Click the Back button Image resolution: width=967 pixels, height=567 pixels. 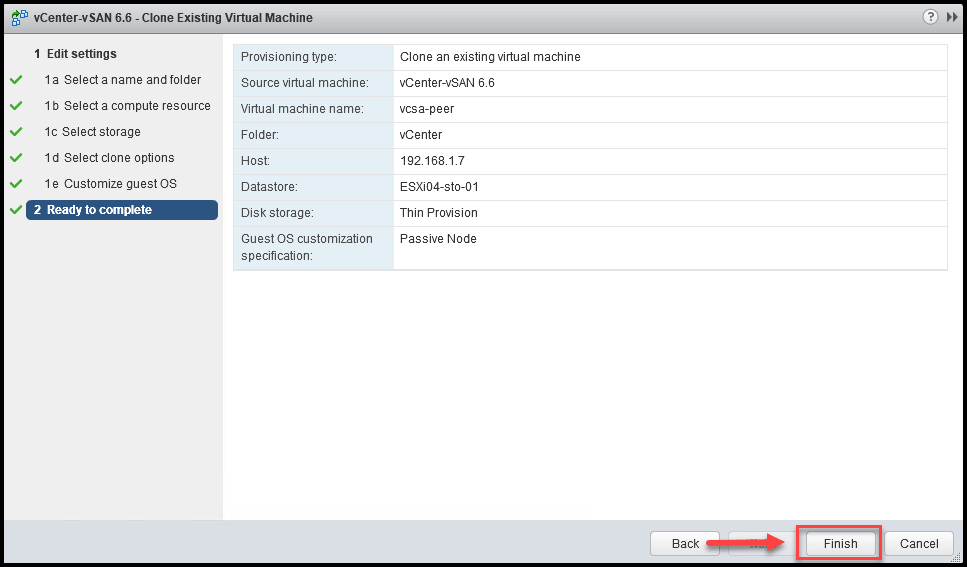tap(685, 544)
